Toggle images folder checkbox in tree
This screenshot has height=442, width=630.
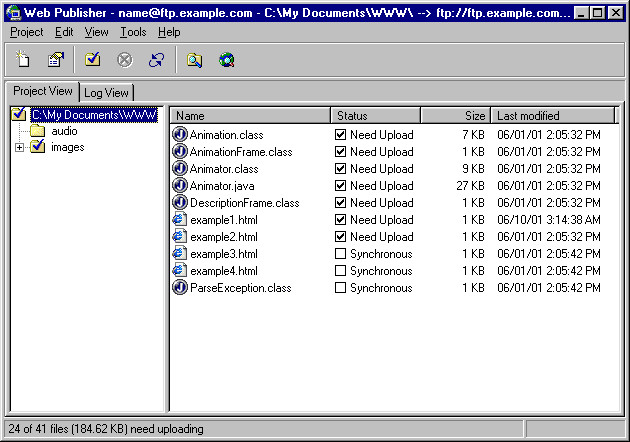click(37, 146)
